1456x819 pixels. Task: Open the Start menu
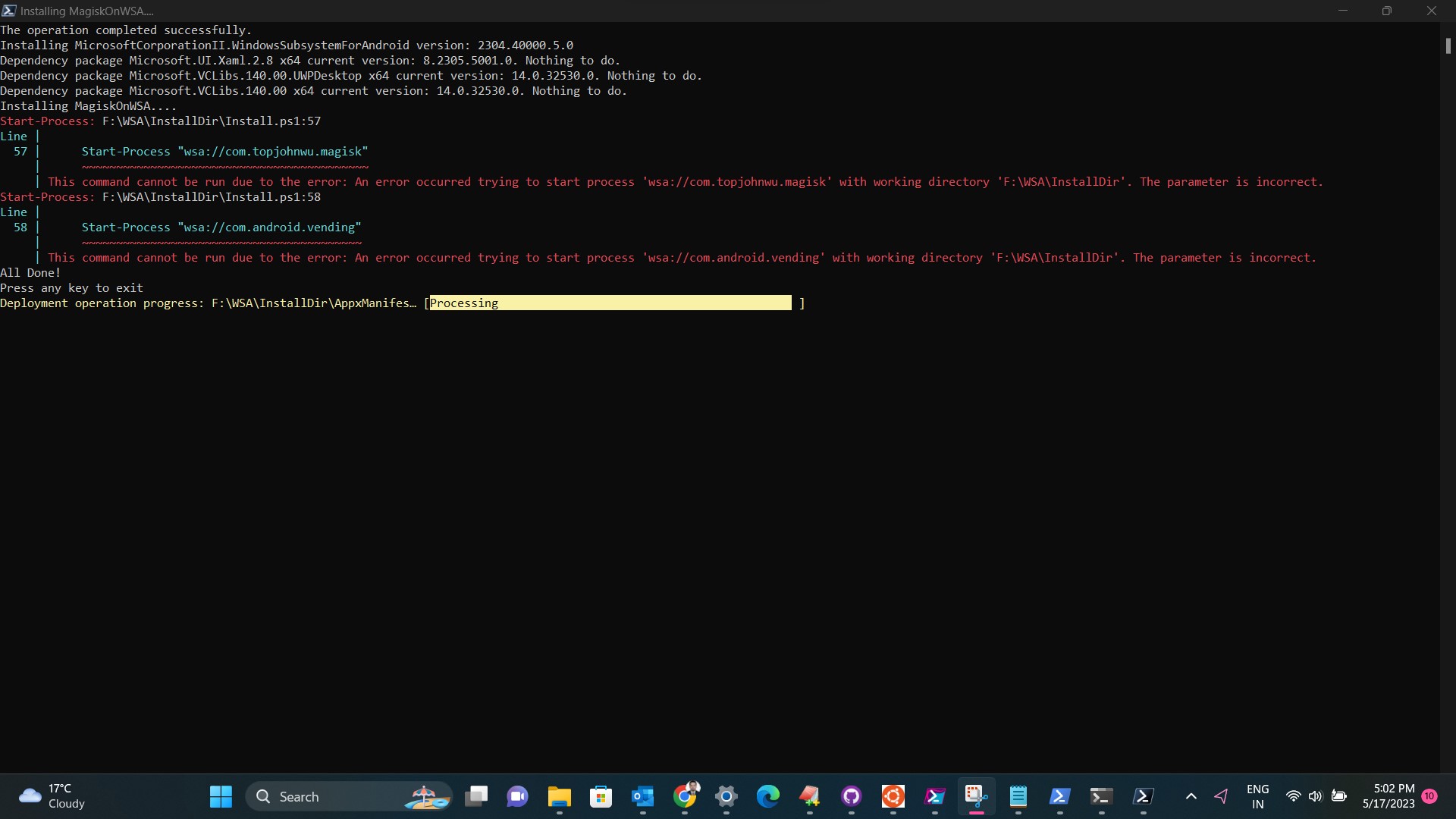tap(220, 796)
